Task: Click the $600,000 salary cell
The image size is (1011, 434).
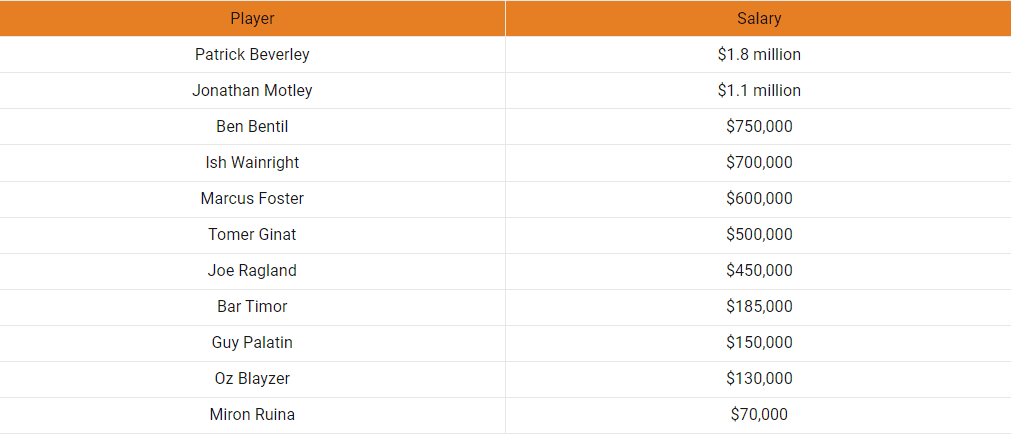Action: pyautogui.click(x=759, y=198)
